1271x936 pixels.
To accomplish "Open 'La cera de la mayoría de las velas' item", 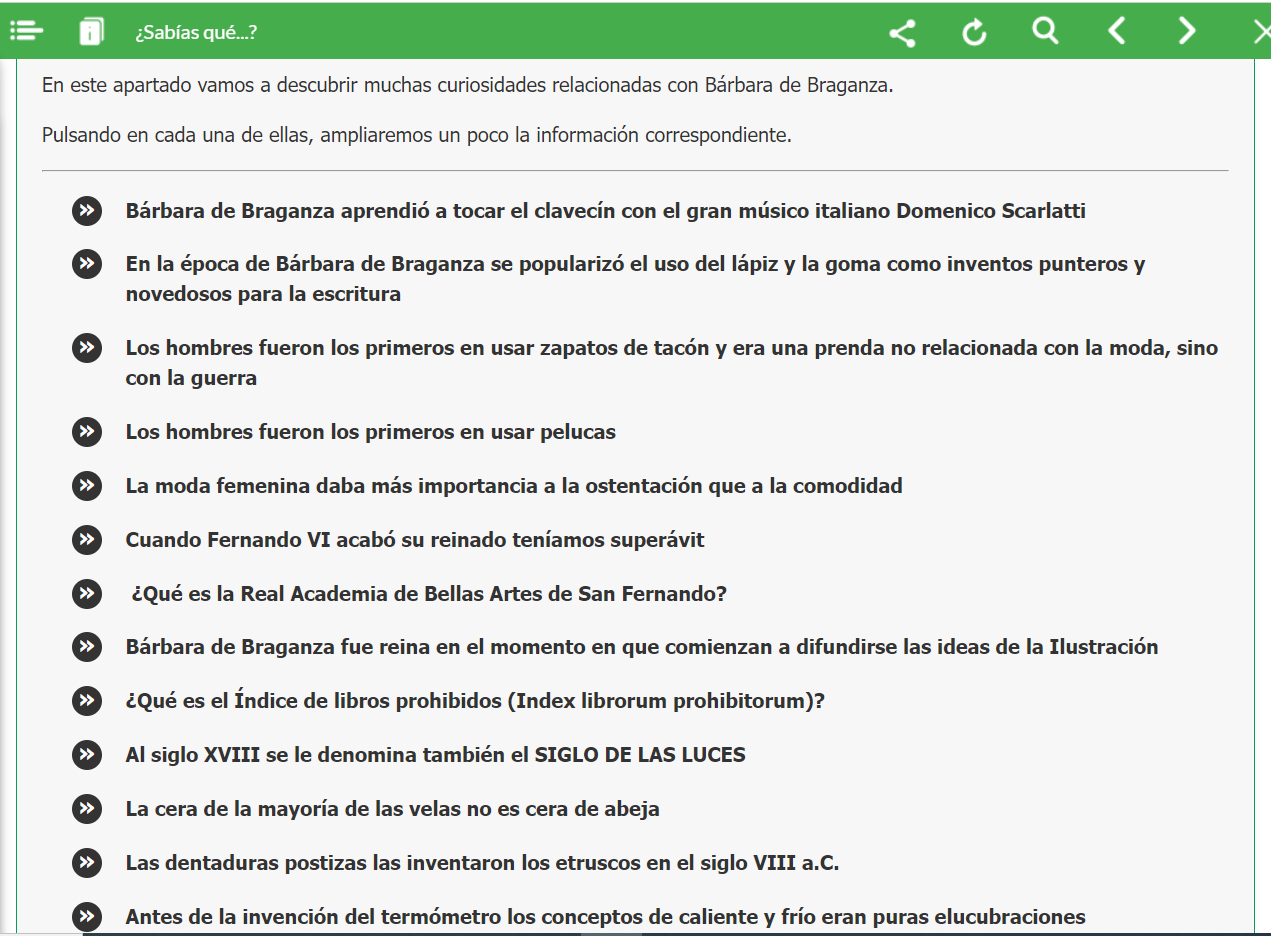I will [x=392, y=809].
